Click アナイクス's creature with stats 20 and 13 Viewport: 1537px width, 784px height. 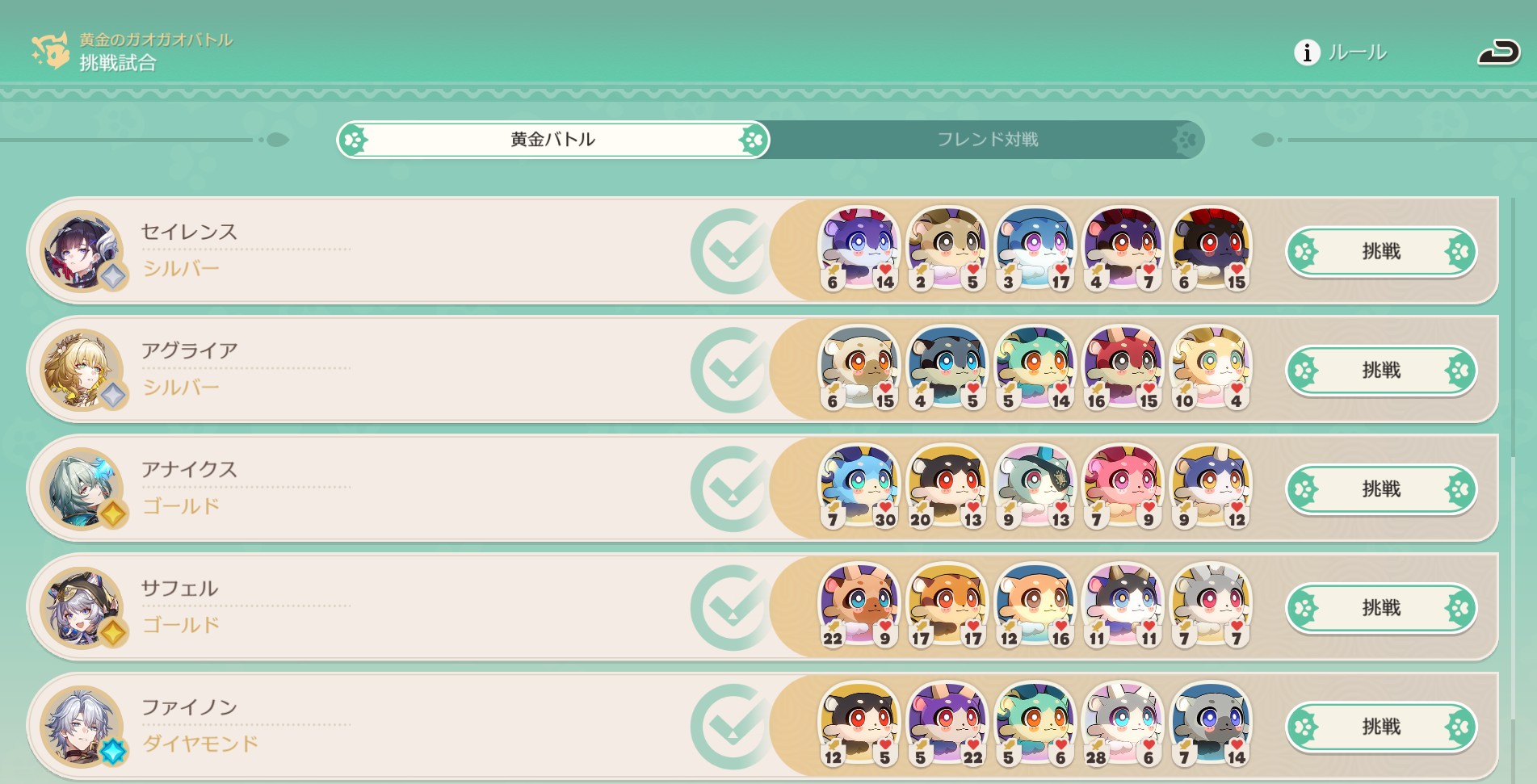pyautogui.click(x=947, y=486)
